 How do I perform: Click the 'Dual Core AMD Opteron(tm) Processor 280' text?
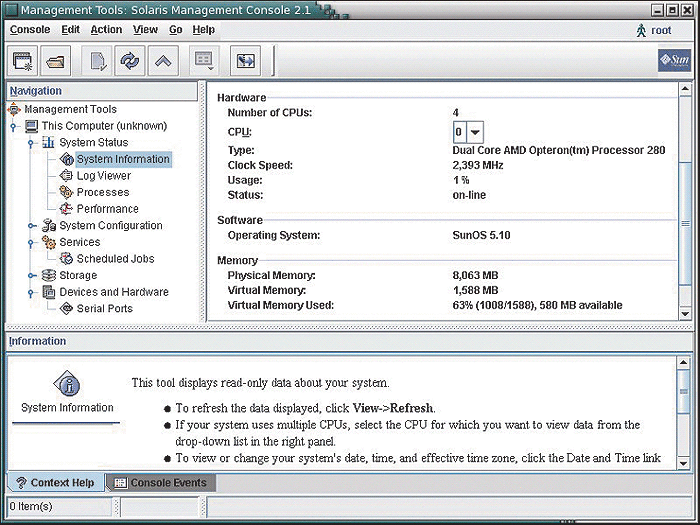(x=559, y=150)
